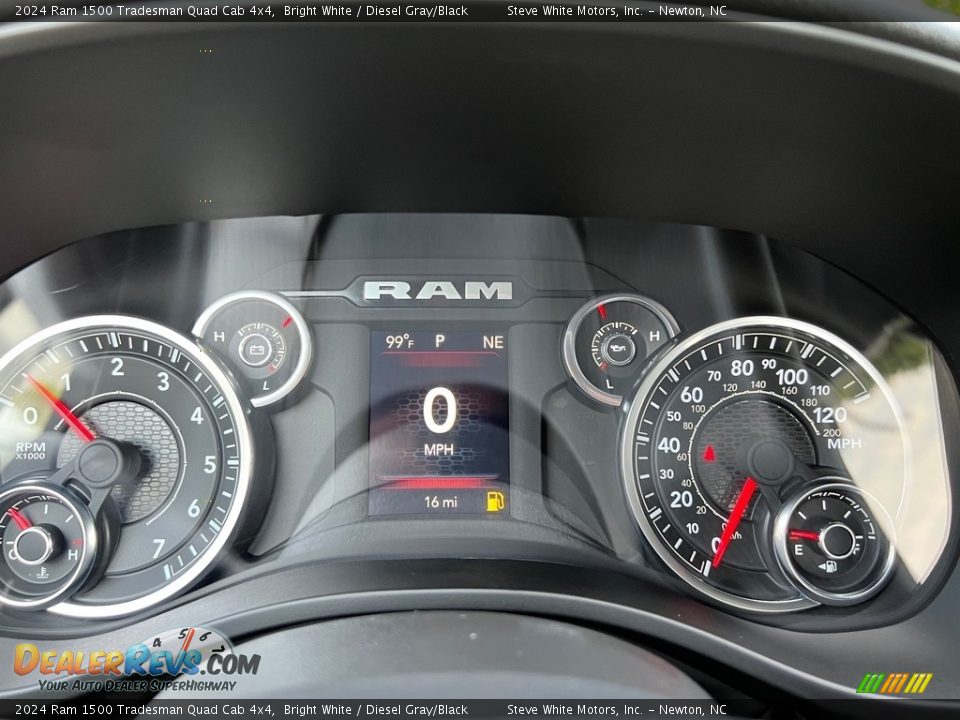
Task: Click the yellow low fuel warning icon
Action: (x=495, y=501)
